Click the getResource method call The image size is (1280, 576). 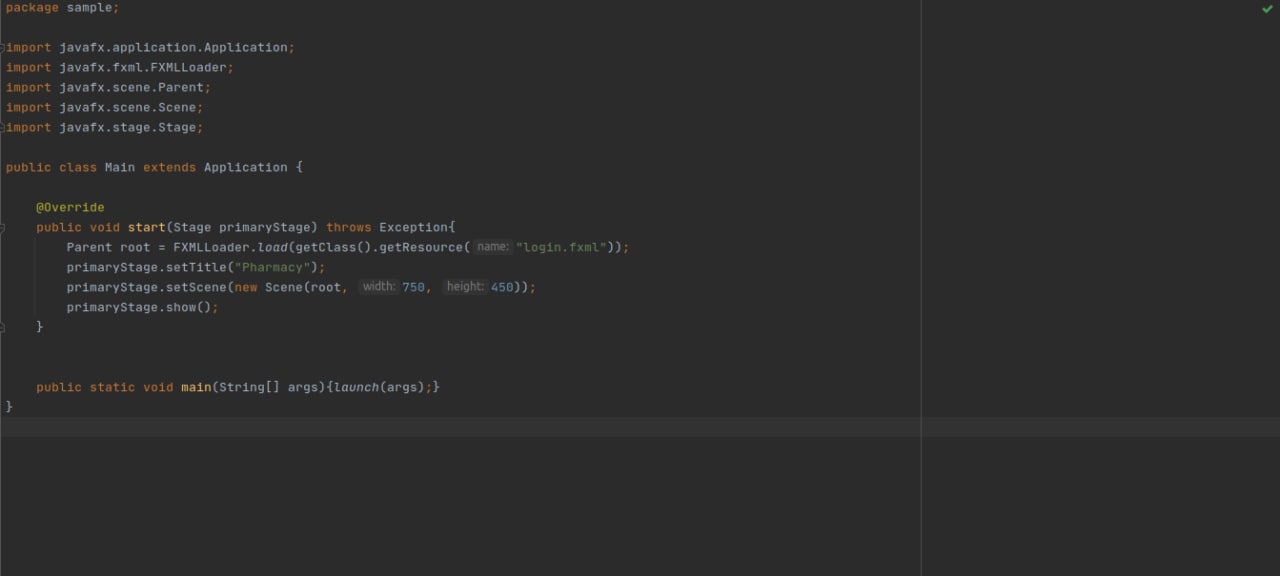point(421,247)
